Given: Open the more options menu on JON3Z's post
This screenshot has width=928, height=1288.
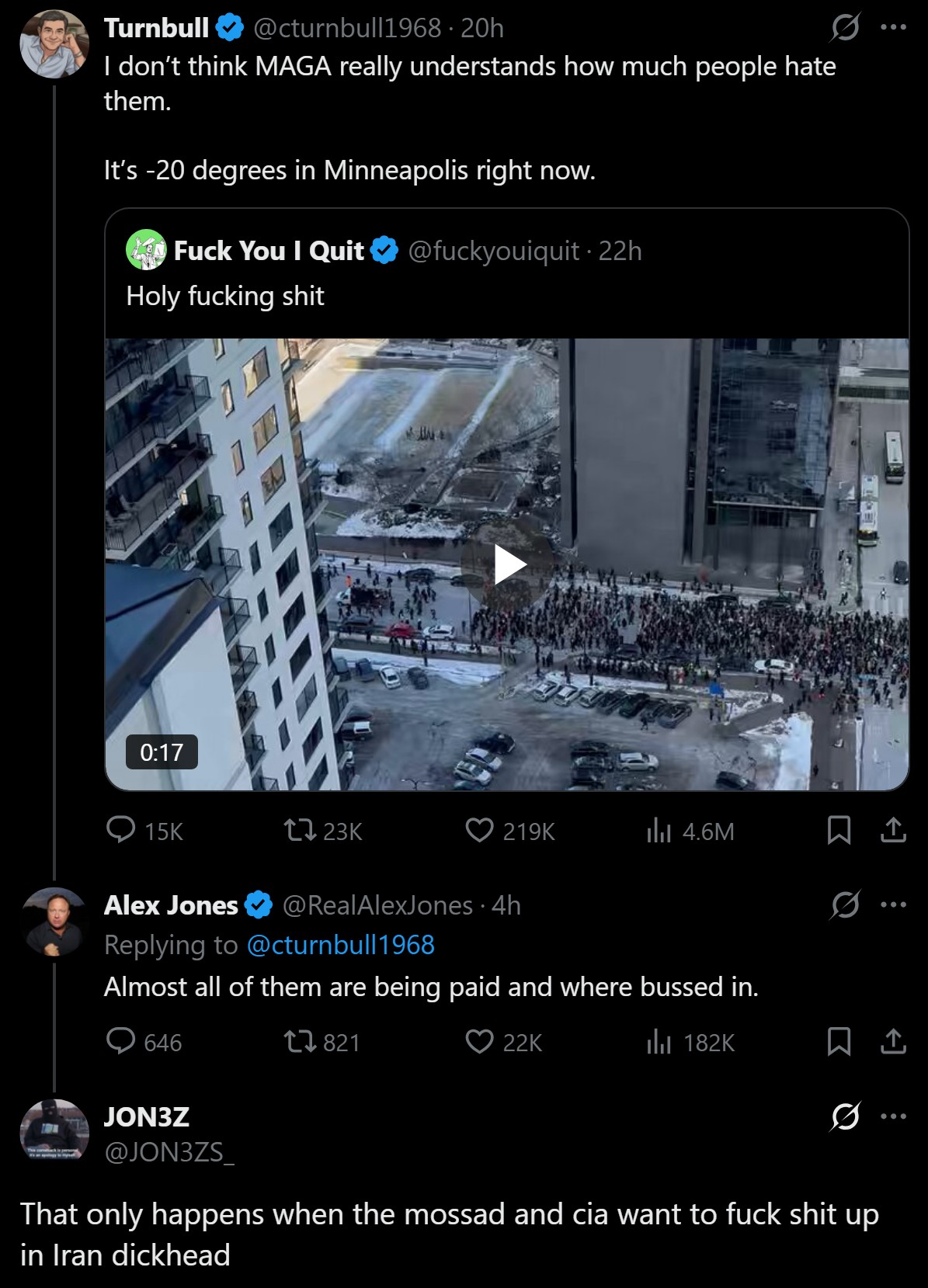Looking at the screenshot, I should pyautogui.click(x=893, y=1116).
